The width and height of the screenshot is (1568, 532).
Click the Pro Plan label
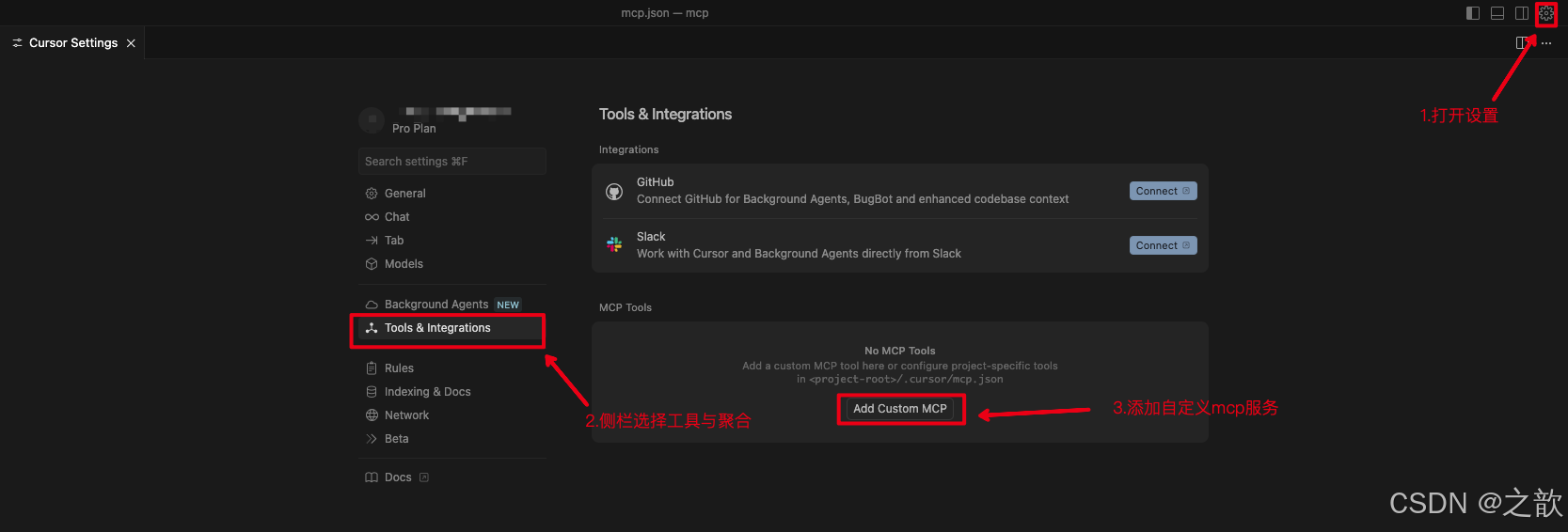(414, 129)
